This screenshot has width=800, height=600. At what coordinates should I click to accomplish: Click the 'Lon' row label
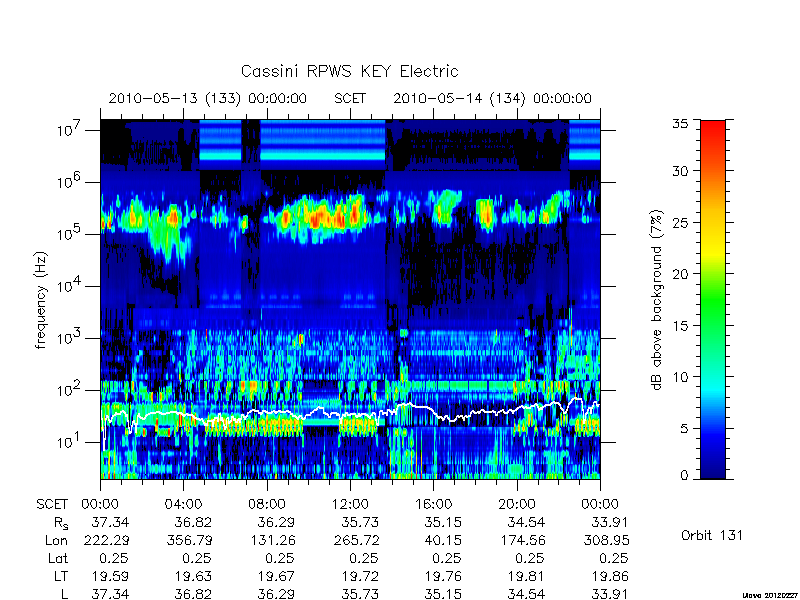(56, 540)
